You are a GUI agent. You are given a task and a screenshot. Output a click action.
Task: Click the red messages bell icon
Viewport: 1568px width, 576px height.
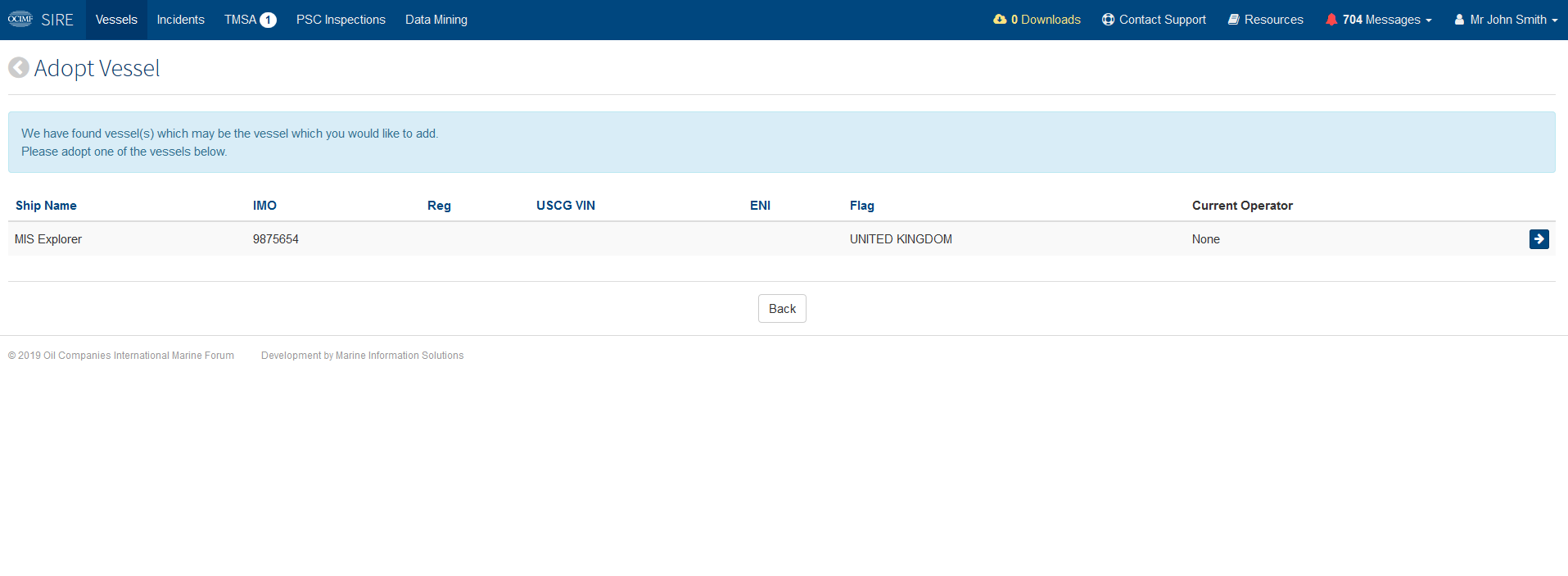(1331, 19)
